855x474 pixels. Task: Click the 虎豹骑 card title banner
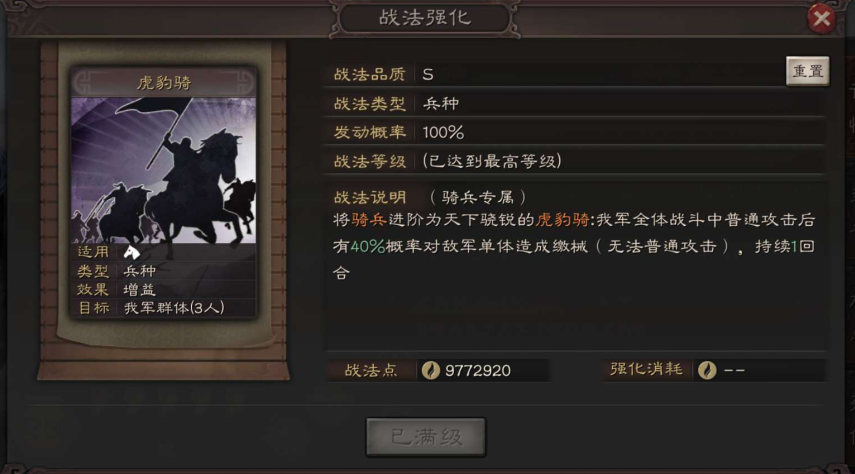(164, 82)
